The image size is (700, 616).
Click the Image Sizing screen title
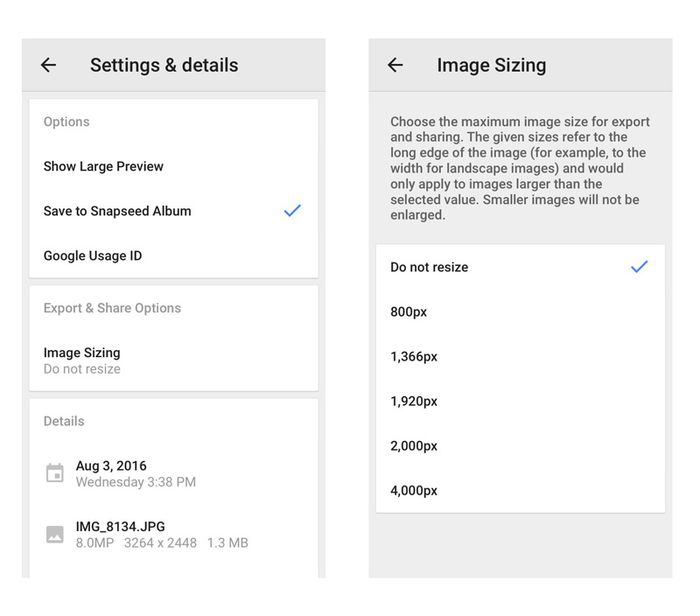coord(491,65)
